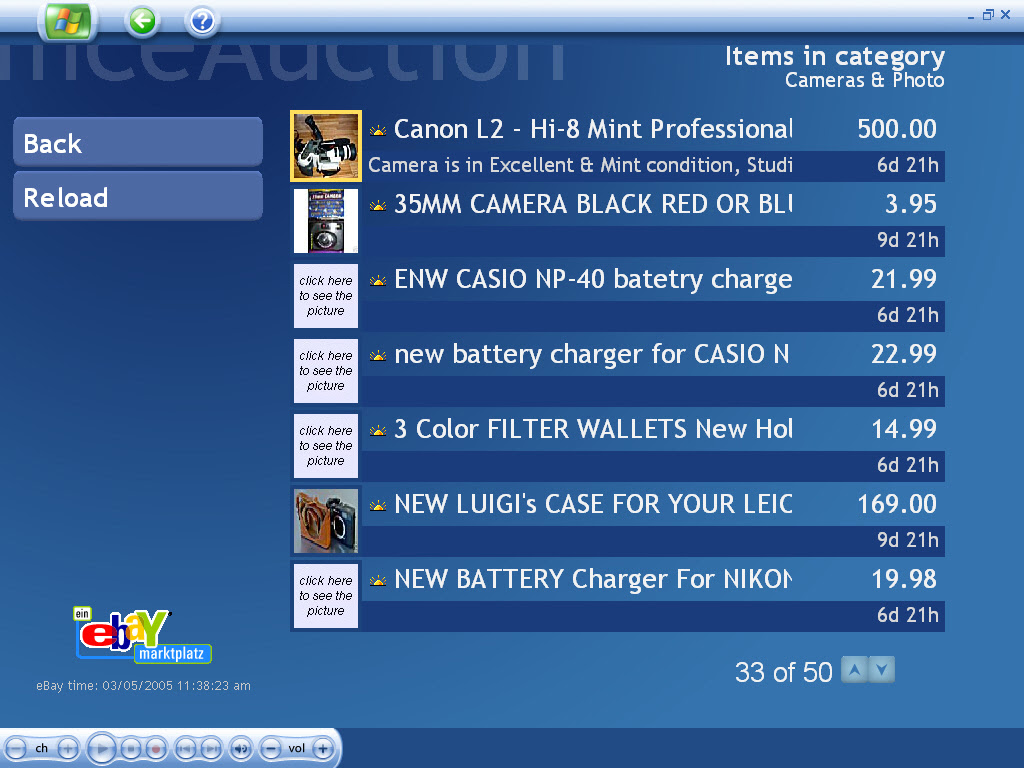Select the Canon L2 - Hi-8 Mint Professional listing
Viewport: 1024px width, 768px height.
593,129
